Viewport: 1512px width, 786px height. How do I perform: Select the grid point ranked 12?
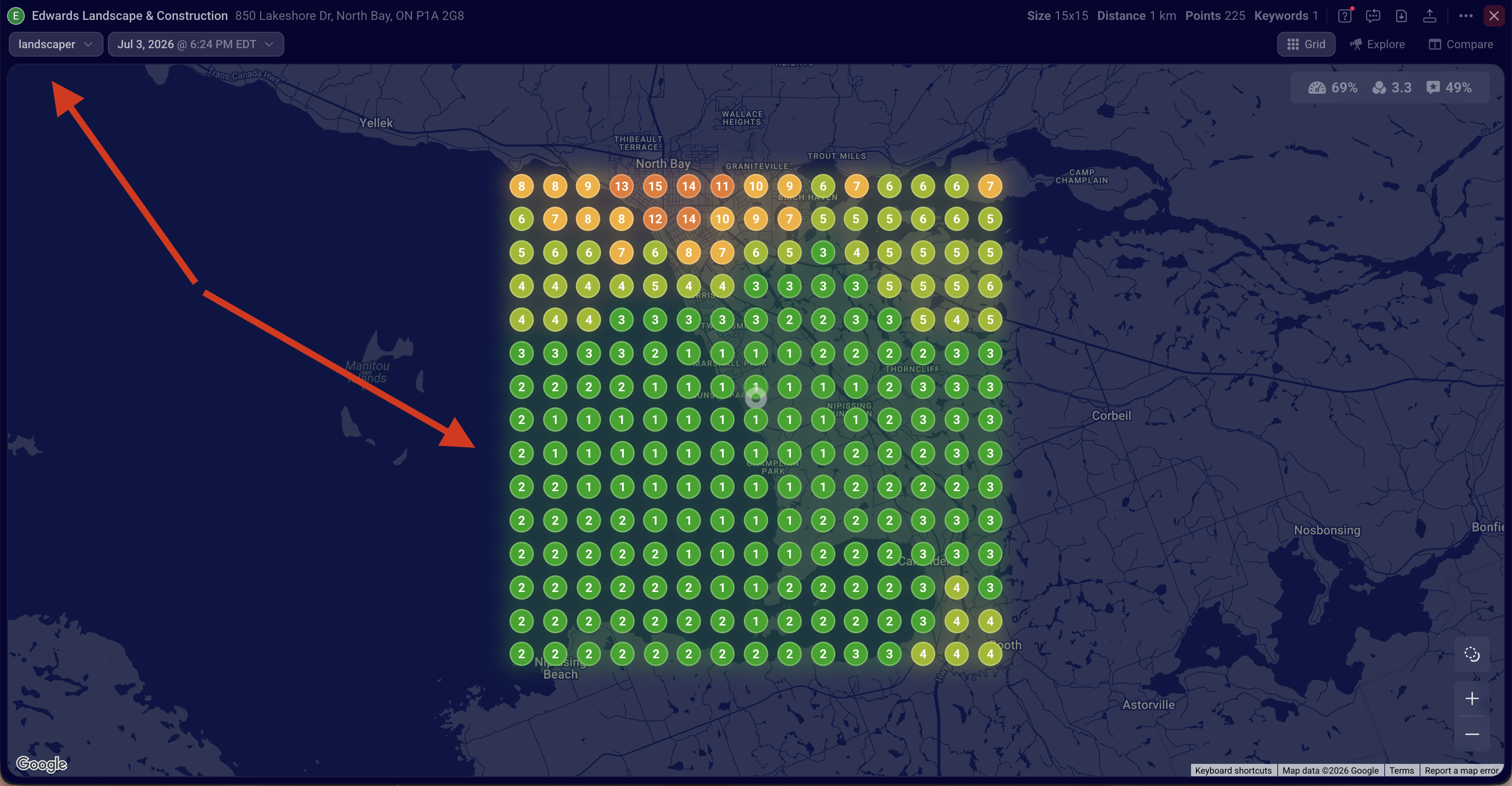point(655,220)
